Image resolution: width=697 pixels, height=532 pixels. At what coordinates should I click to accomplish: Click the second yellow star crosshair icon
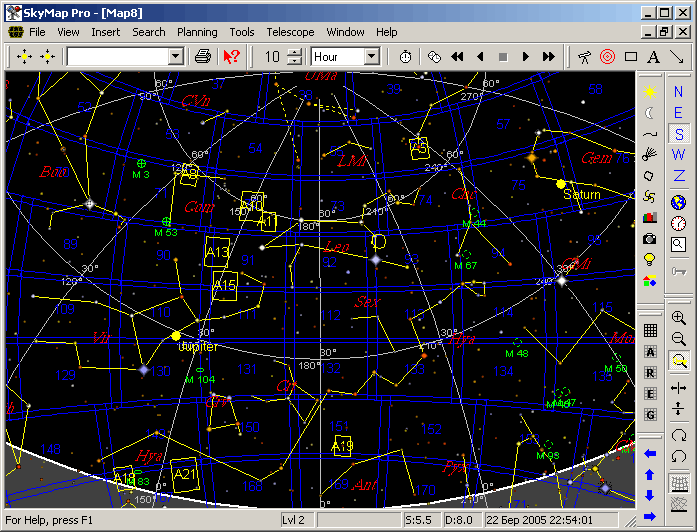47,57
